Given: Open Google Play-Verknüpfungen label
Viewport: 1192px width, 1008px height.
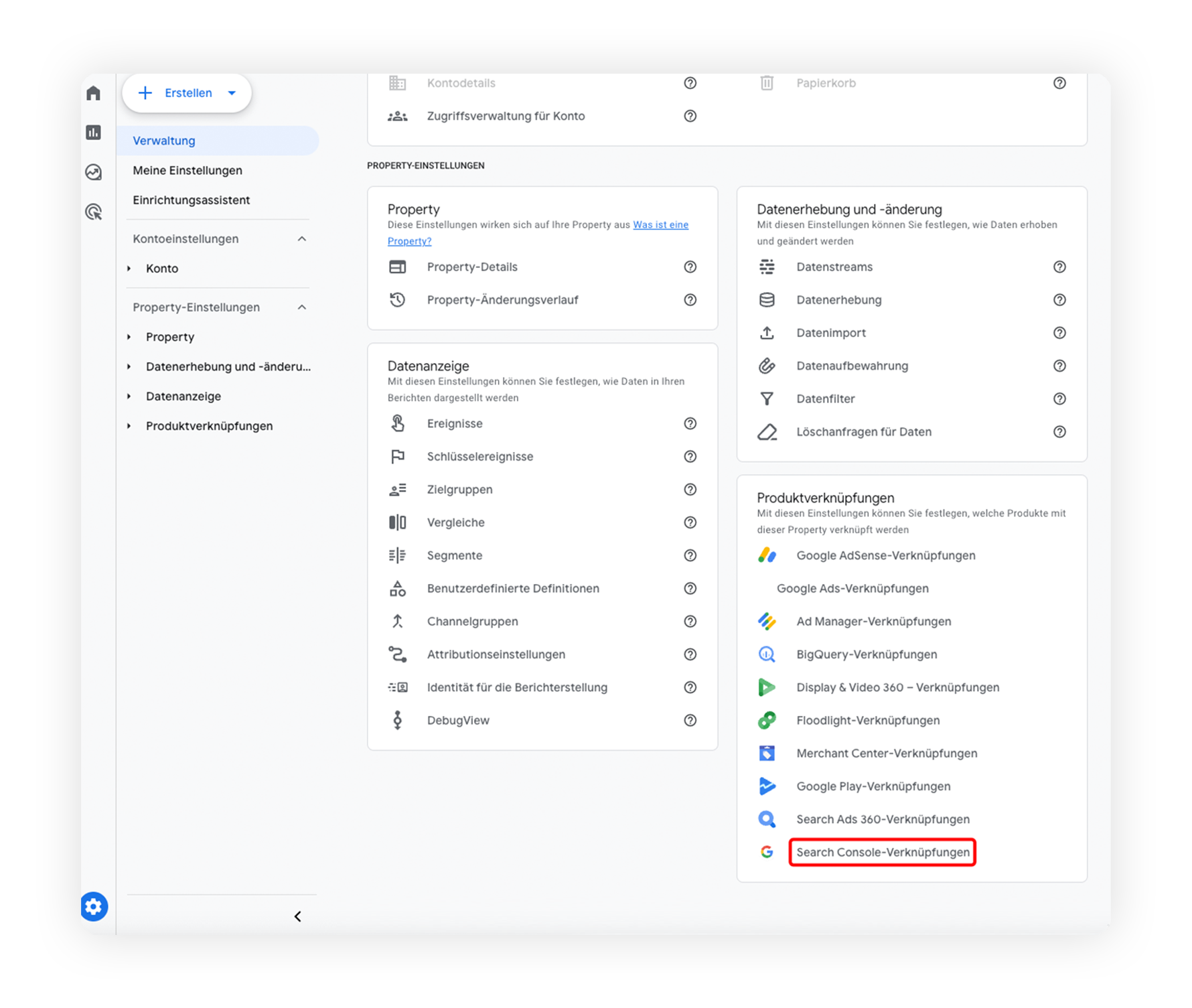Looking at the screenshot, I should (x=873, y=786).
